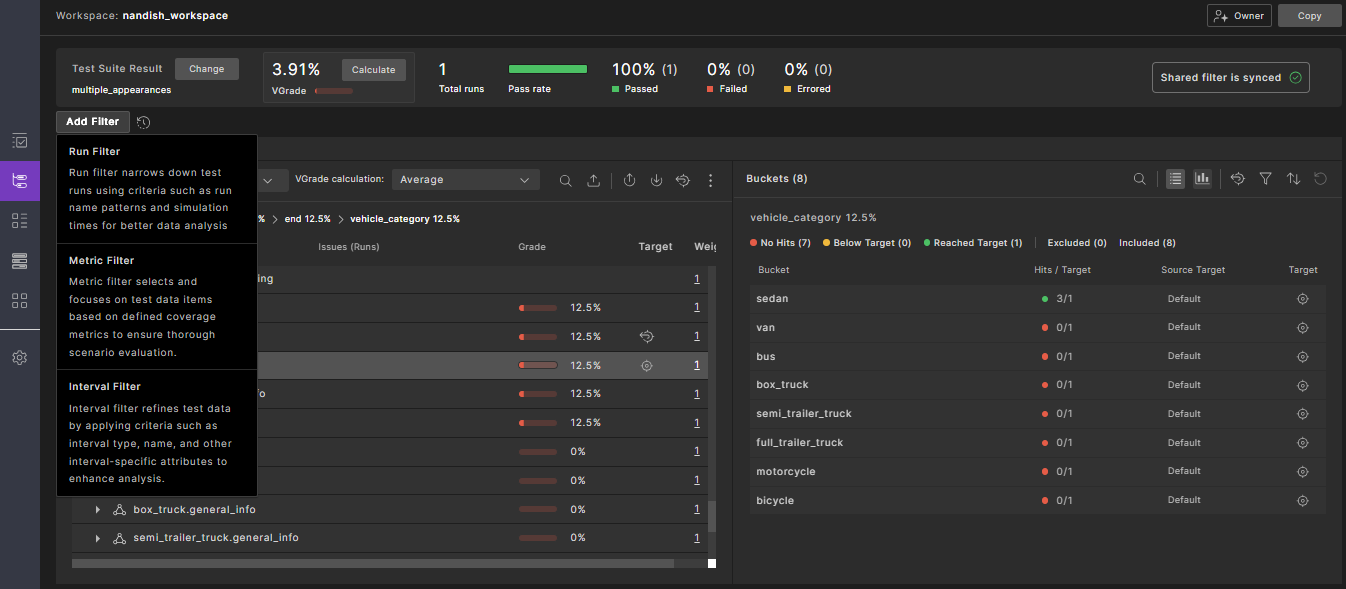The height and width of the screenshot is (589, 1346).
Task: Expand the semi_trailer_truck.general_info tree node
Action: (x=98, y=539)
